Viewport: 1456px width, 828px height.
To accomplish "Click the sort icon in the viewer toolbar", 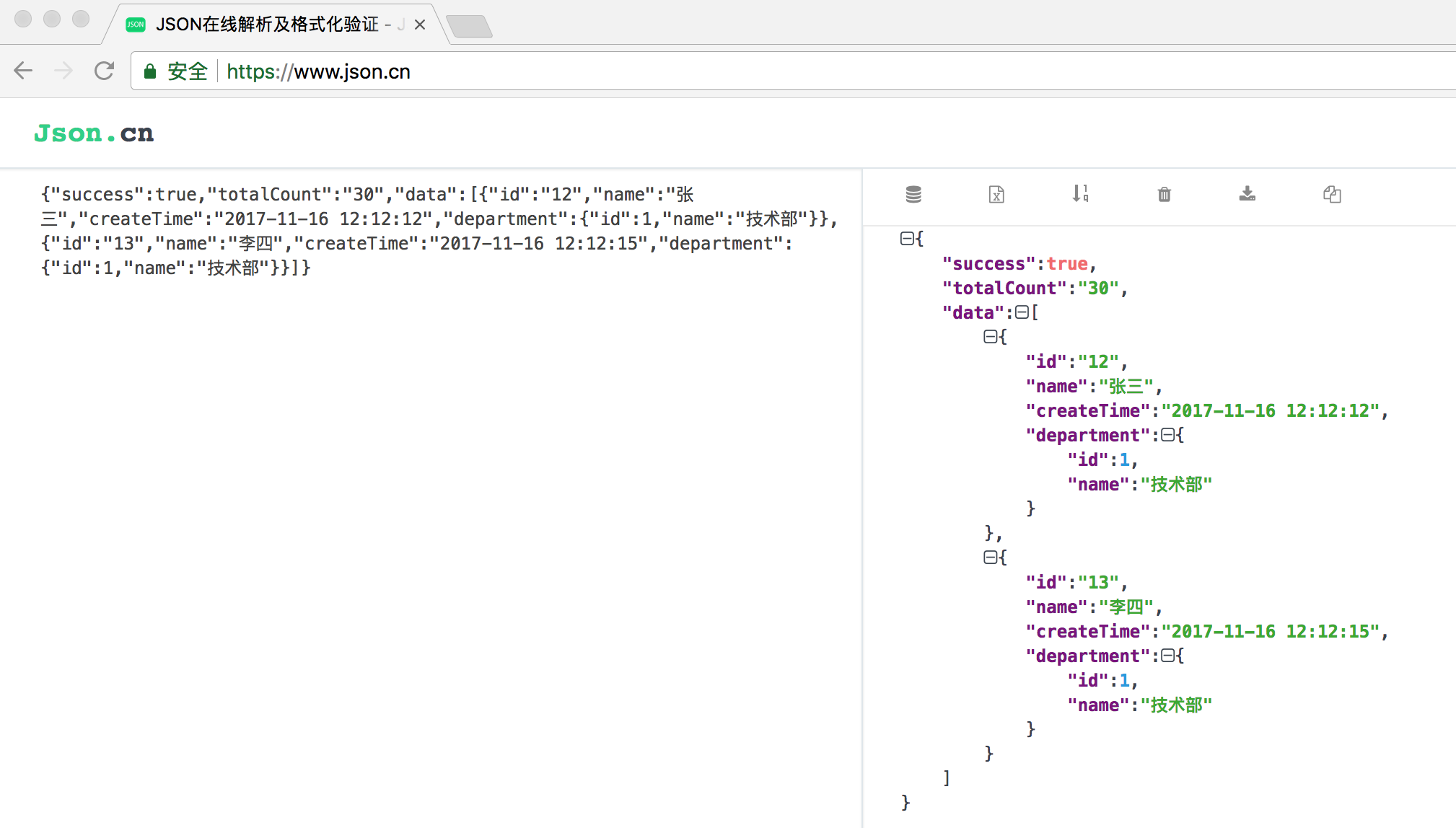I will tap(1080, 195).
